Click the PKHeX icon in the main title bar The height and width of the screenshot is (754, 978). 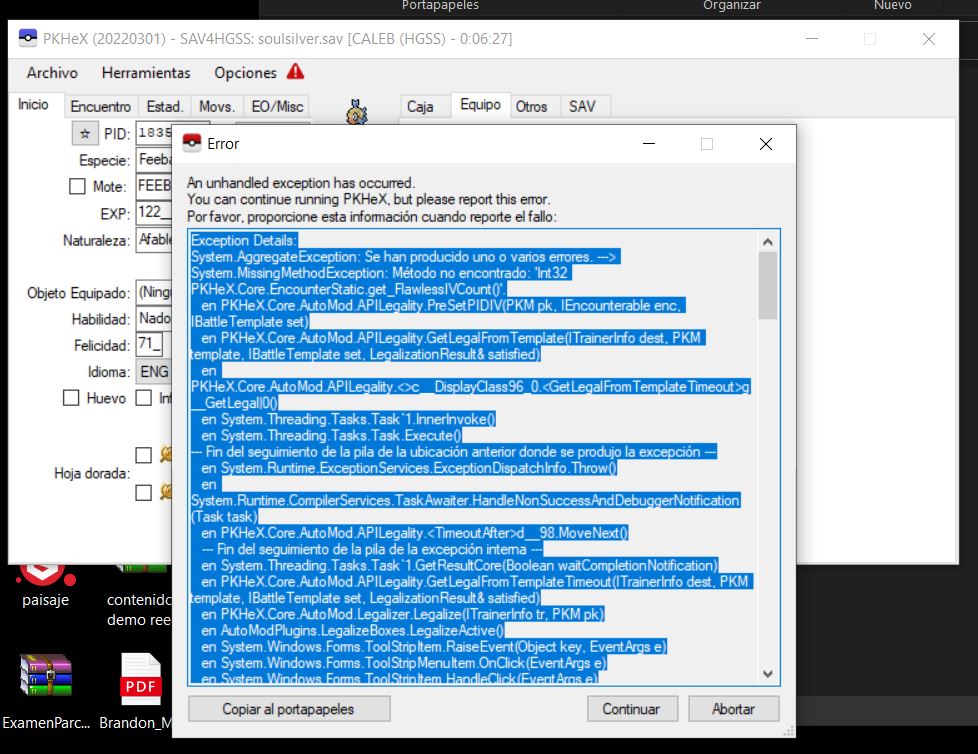pos(29,39)
